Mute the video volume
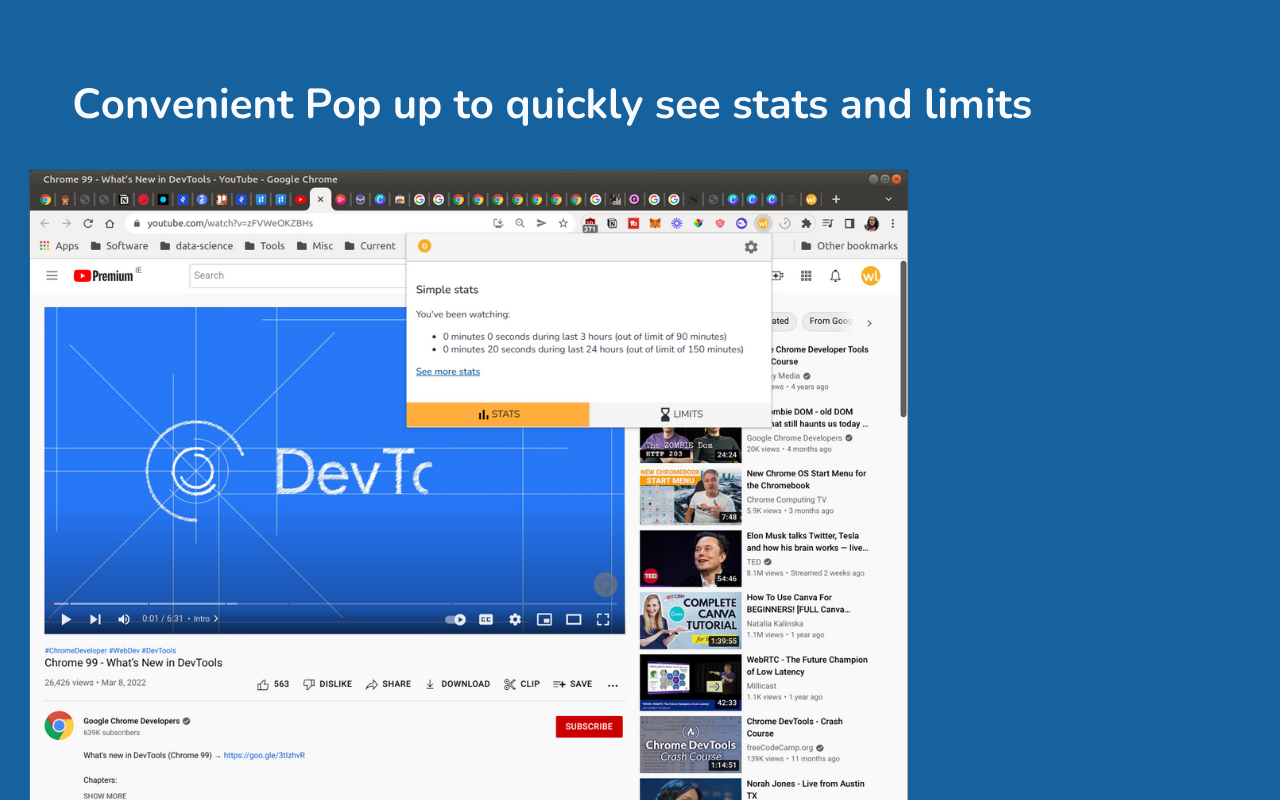 124,619
